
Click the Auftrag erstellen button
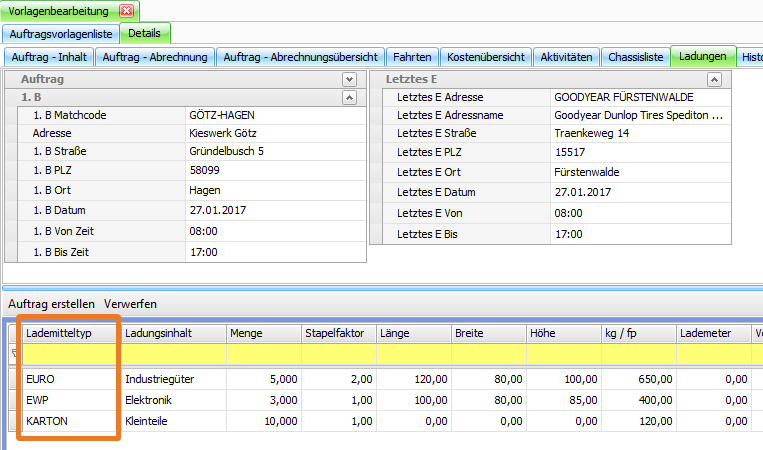point(51,303)
